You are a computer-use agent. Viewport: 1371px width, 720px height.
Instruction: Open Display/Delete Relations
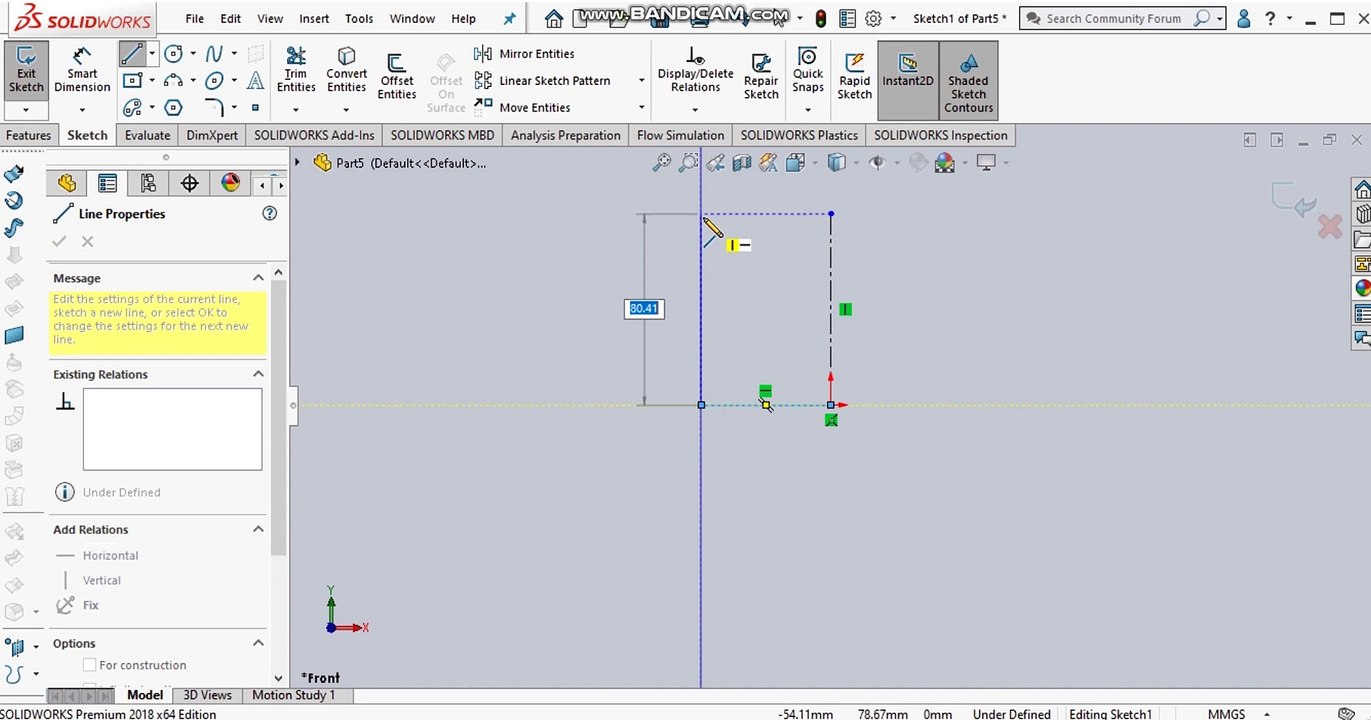[x=695, y=70]
